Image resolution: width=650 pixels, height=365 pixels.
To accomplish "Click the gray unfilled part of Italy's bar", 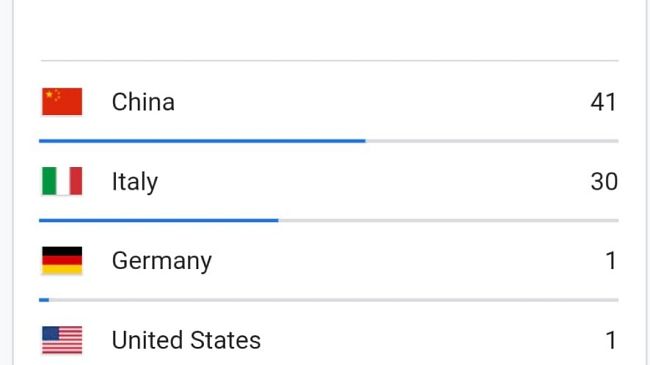I will tap(449, 221).
